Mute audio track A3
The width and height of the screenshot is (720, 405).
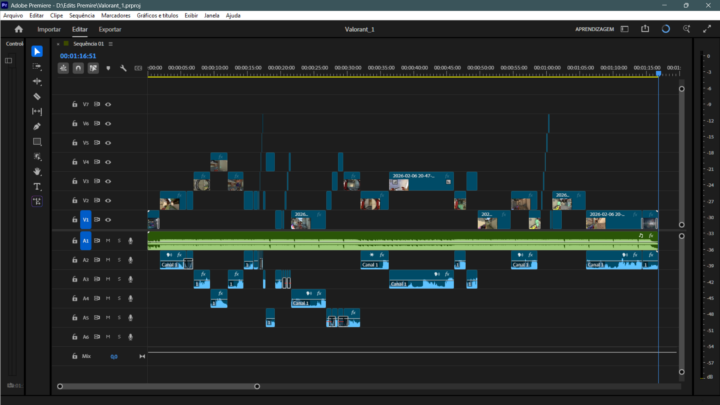point(109,279)
